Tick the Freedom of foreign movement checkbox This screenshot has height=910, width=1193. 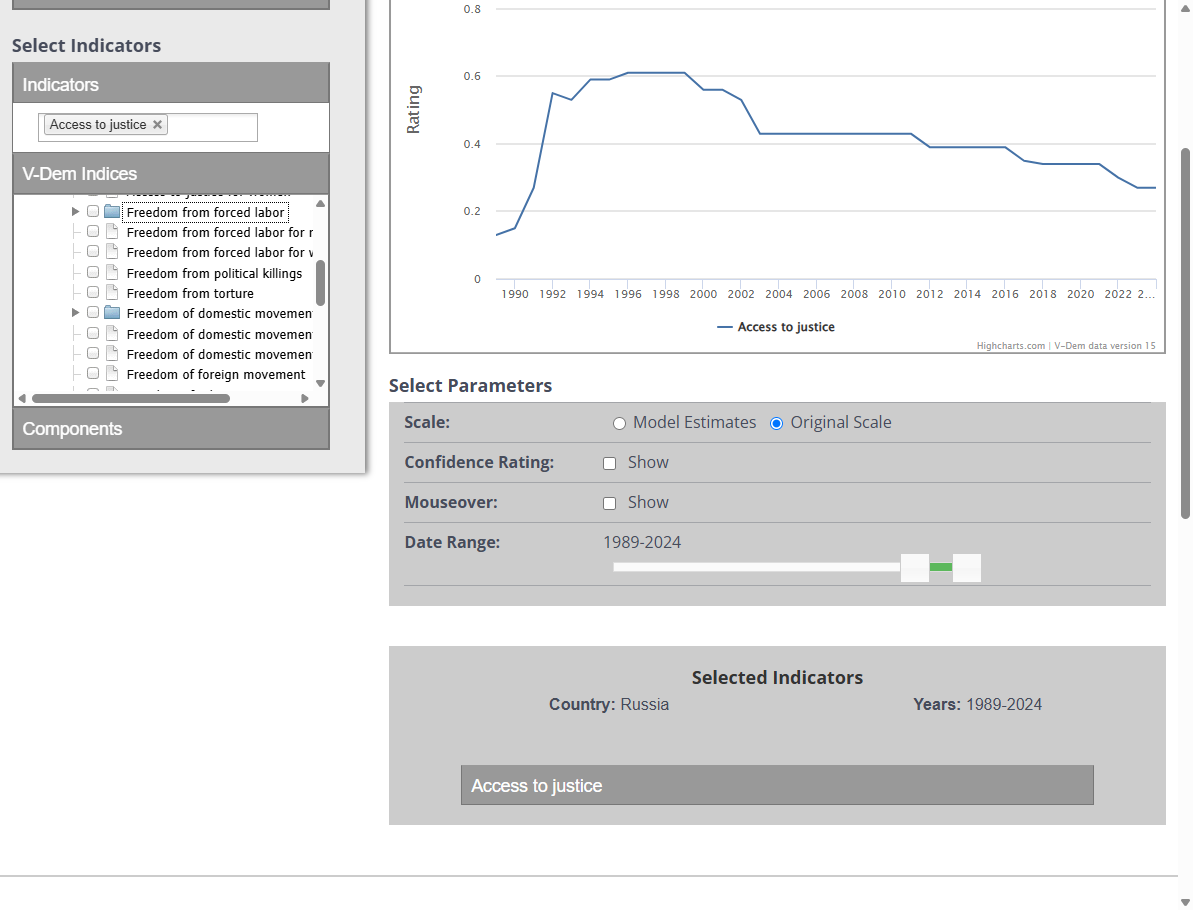point(93,374)
